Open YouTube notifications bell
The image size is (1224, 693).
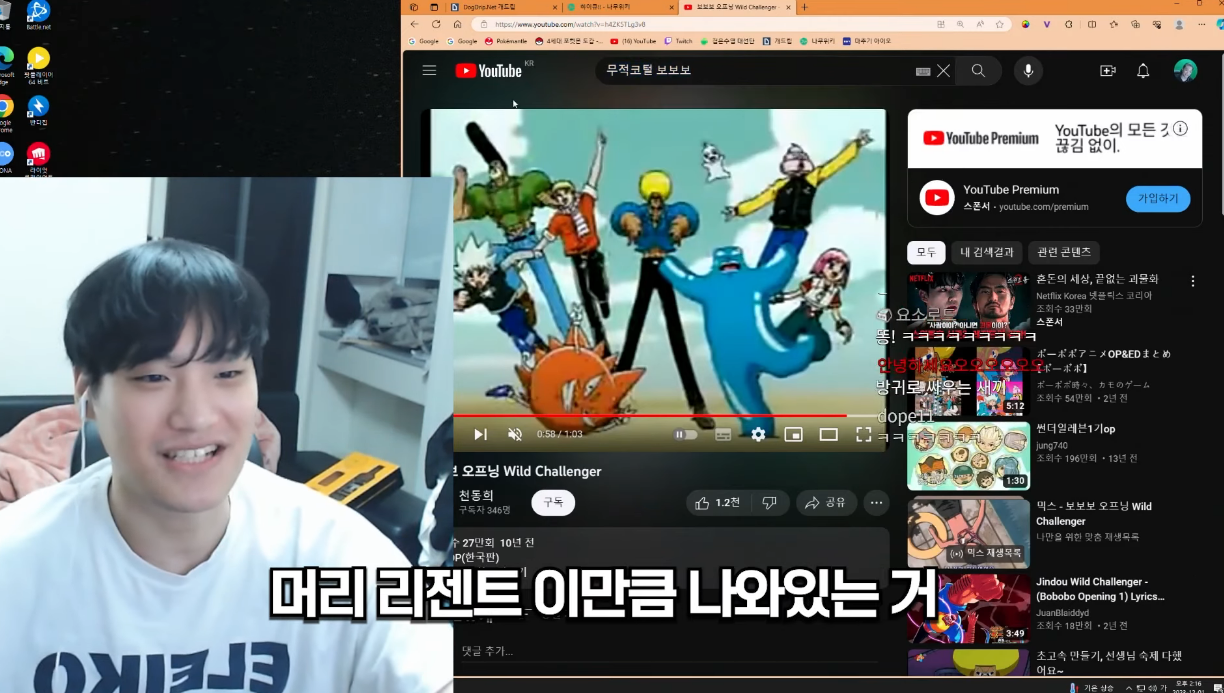point(1143,71)
